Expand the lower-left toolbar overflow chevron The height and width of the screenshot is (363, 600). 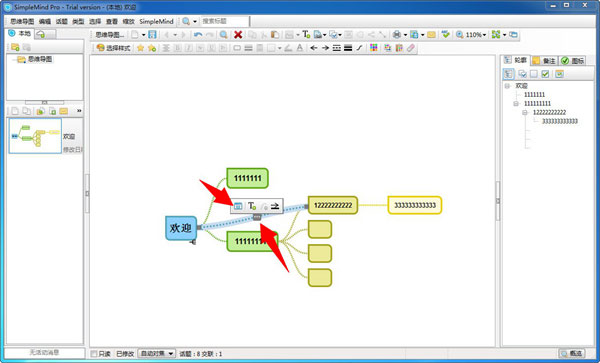click(x=79, y=111)
